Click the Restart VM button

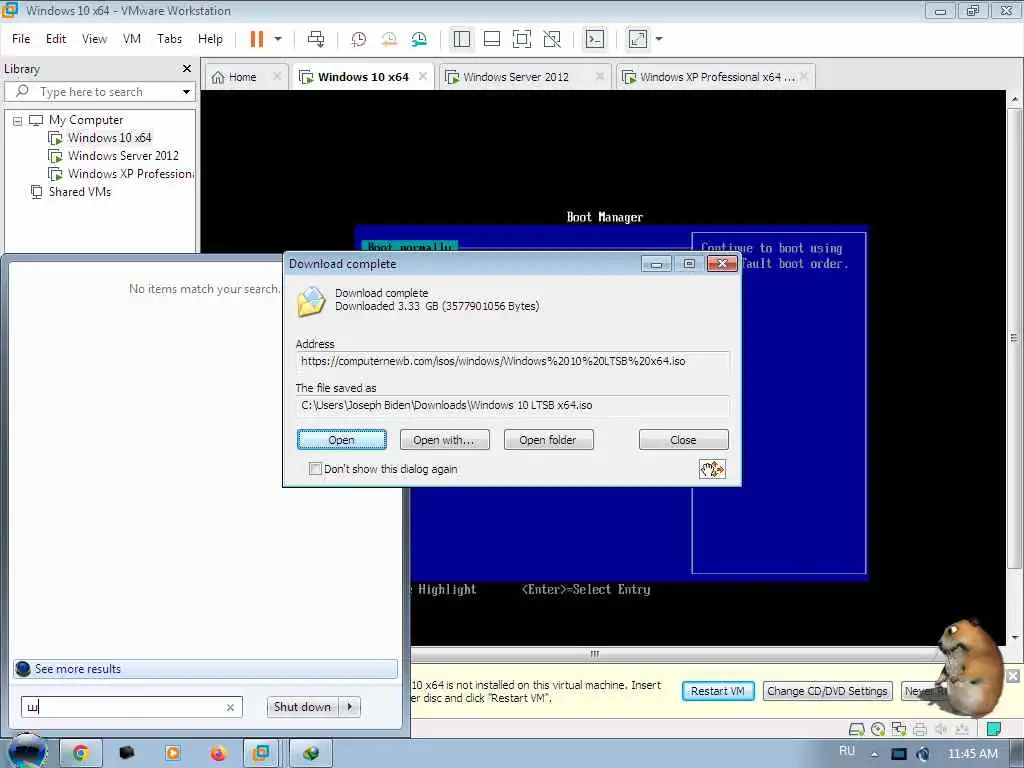718,691
